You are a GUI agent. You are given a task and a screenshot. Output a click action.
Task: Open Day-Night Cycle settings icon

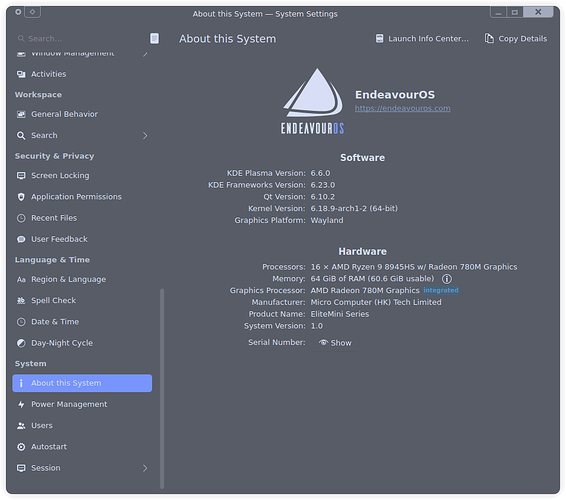click(21, 343)
